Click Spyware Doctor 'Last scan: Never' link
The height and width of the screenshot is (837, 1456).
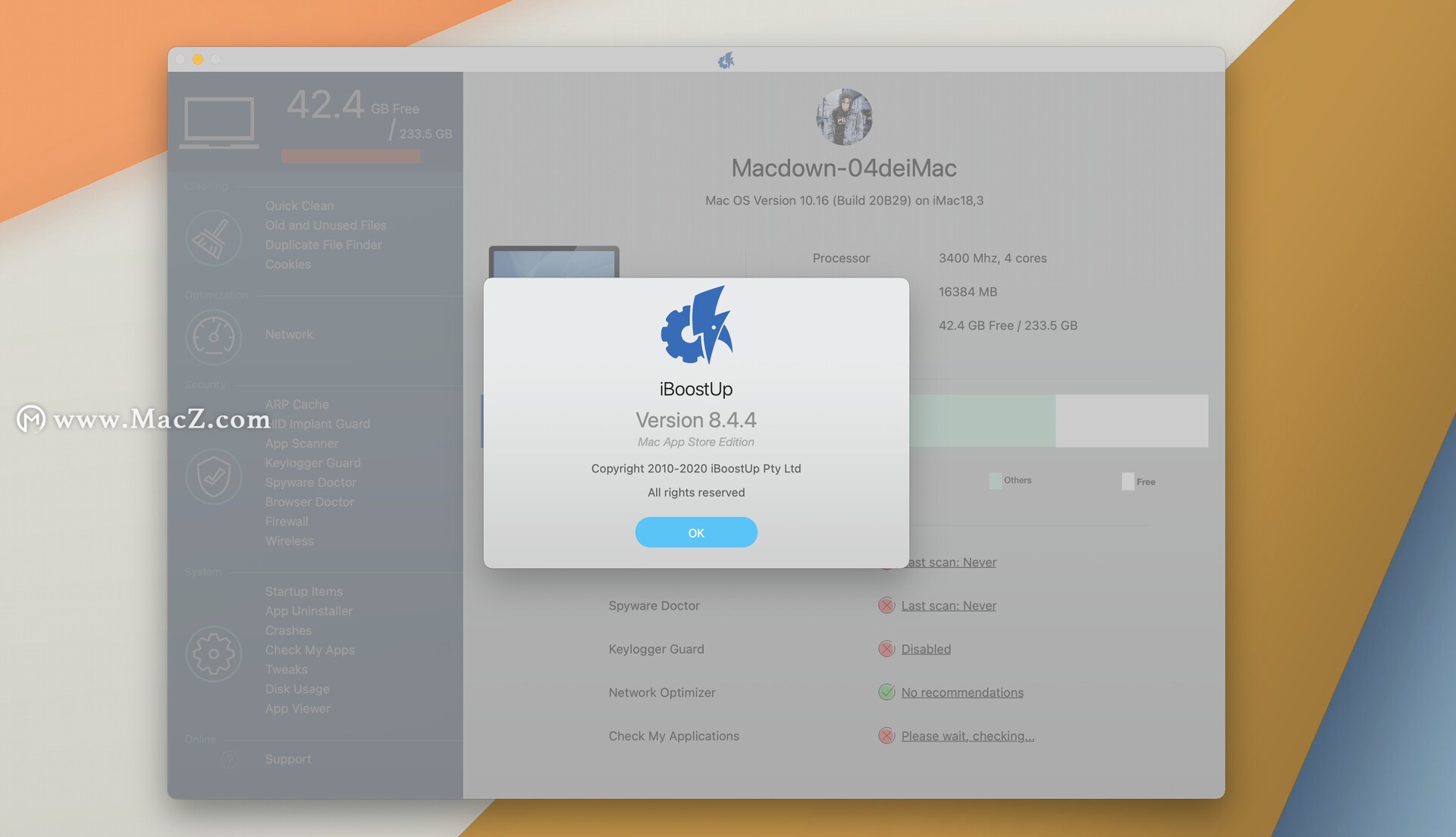tap(948, 606)
